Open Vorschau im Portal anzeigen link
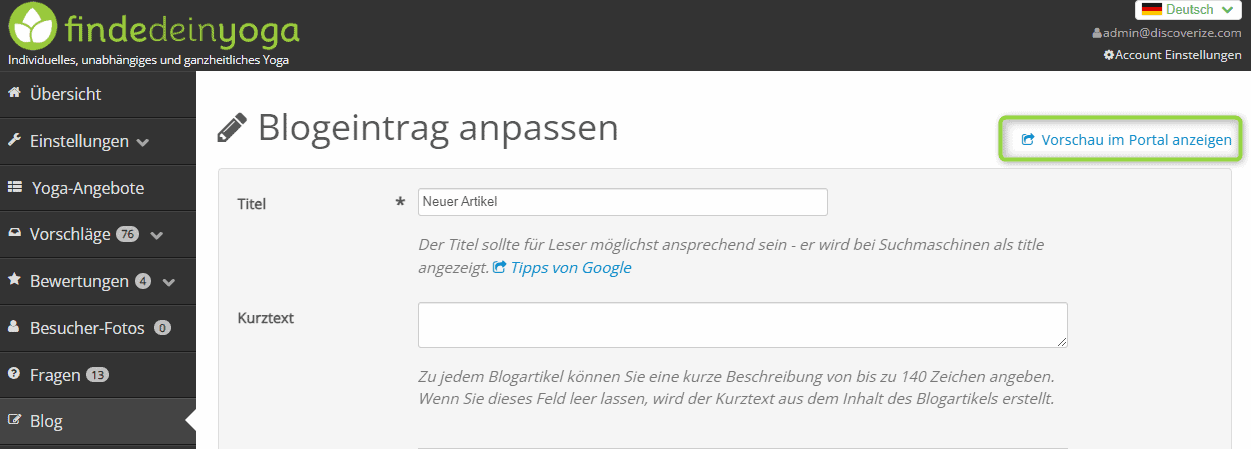Image resolution: width=1251 pixels, height=449 pixels. 1126,140
